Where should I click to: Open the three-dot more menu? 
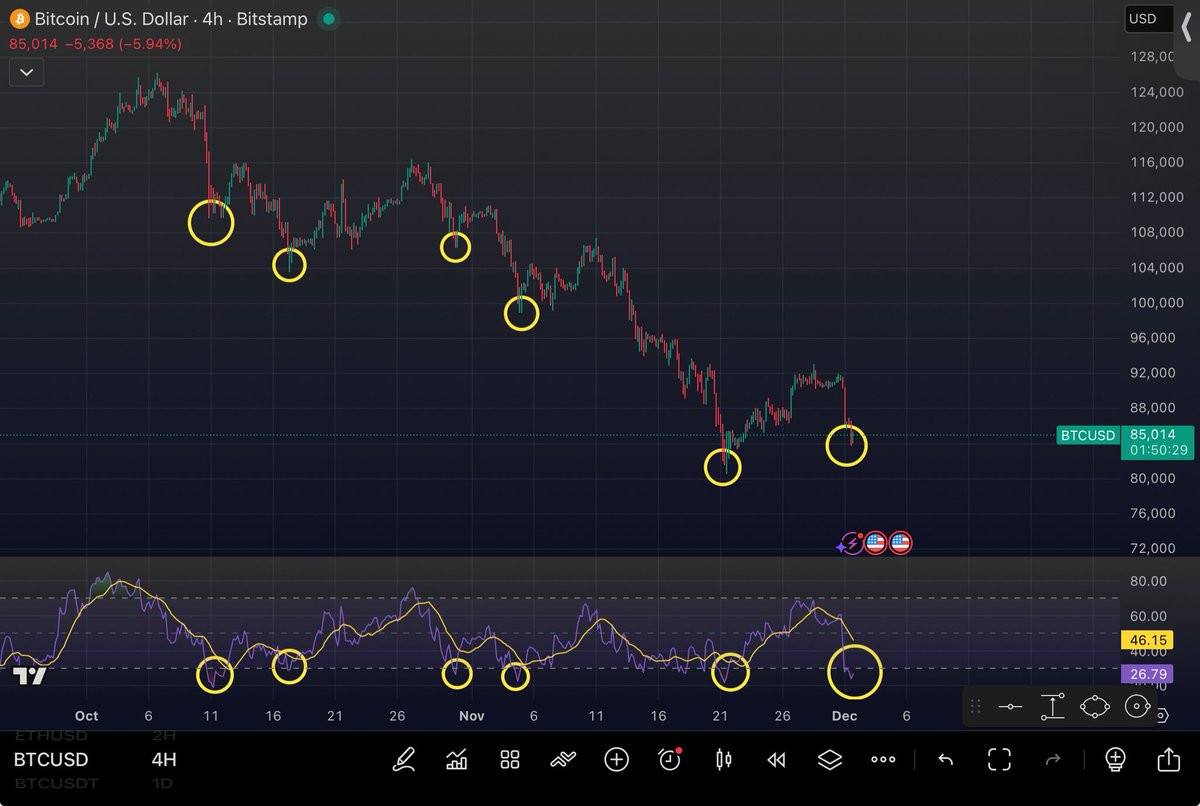(883, 760)
